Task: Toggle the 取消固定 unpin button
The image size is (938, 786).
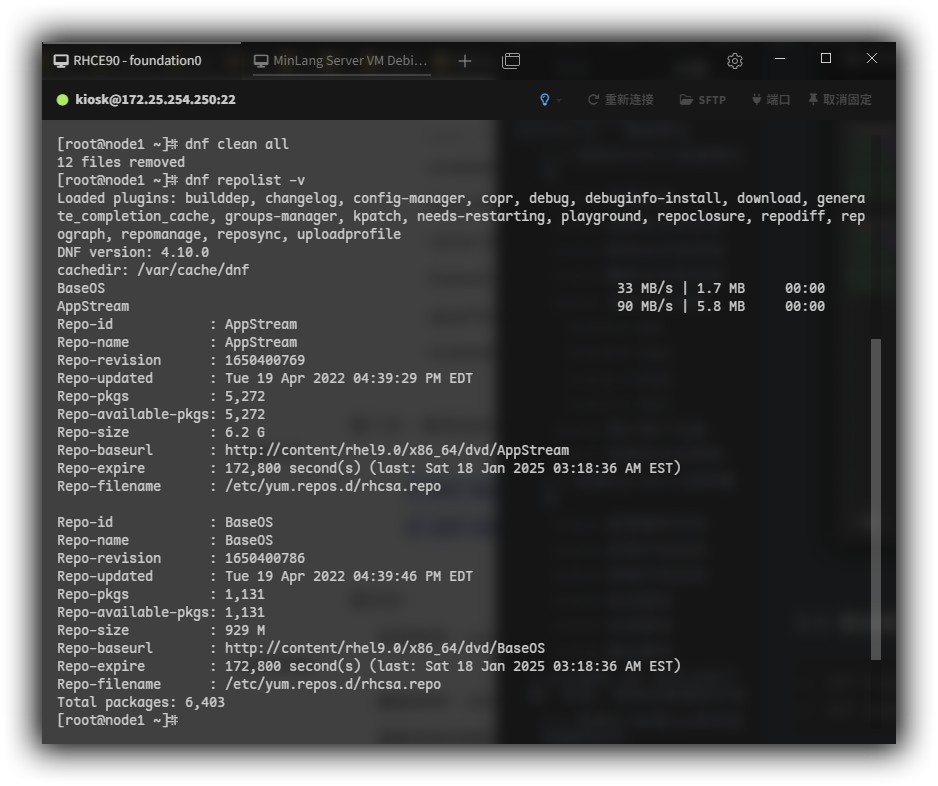Action: click(840, 100)
